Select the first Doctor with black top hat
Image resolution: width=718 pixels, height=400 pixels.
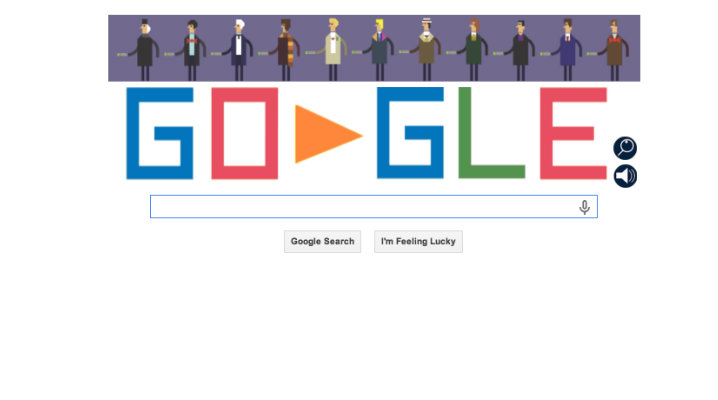(143, 49)
